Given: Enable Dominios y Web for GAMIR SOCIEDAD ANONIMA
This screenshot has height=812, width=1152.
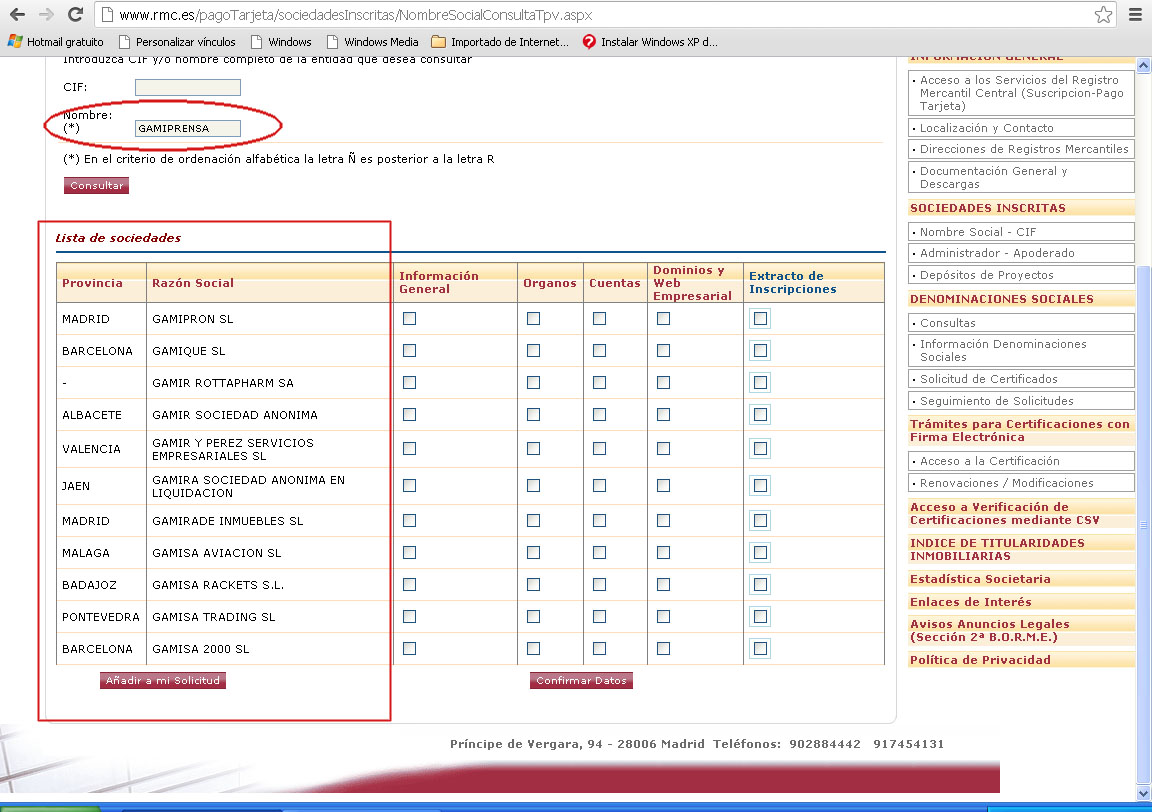Looking at the screenshot, I should pyautogui.click(x=663, y=414).
